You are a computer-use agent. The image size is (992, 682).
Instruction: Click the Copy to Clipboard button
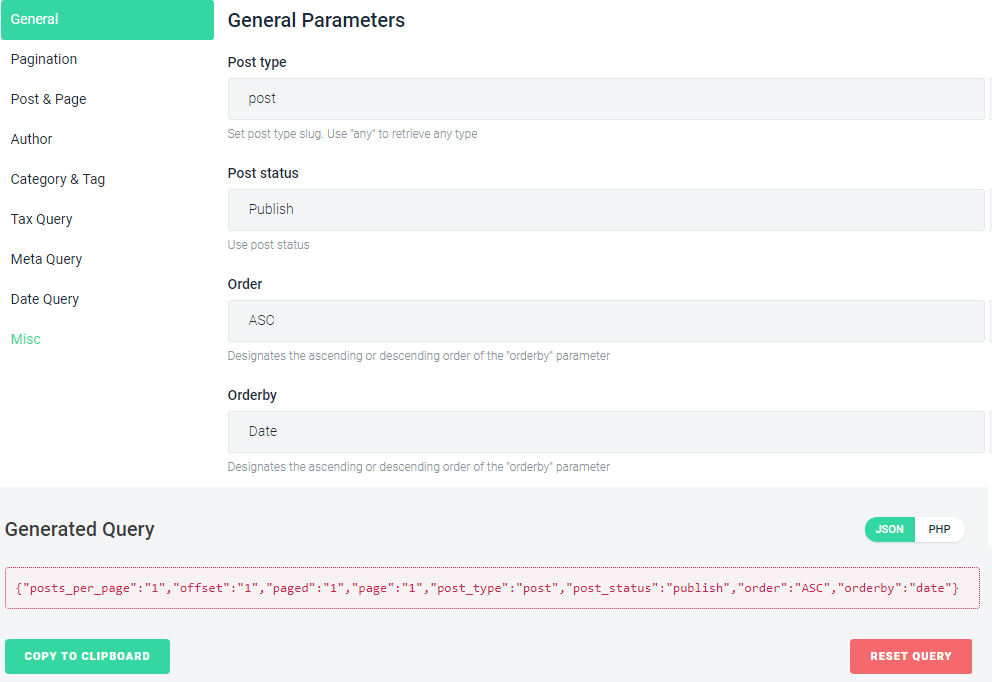(87, 656)
